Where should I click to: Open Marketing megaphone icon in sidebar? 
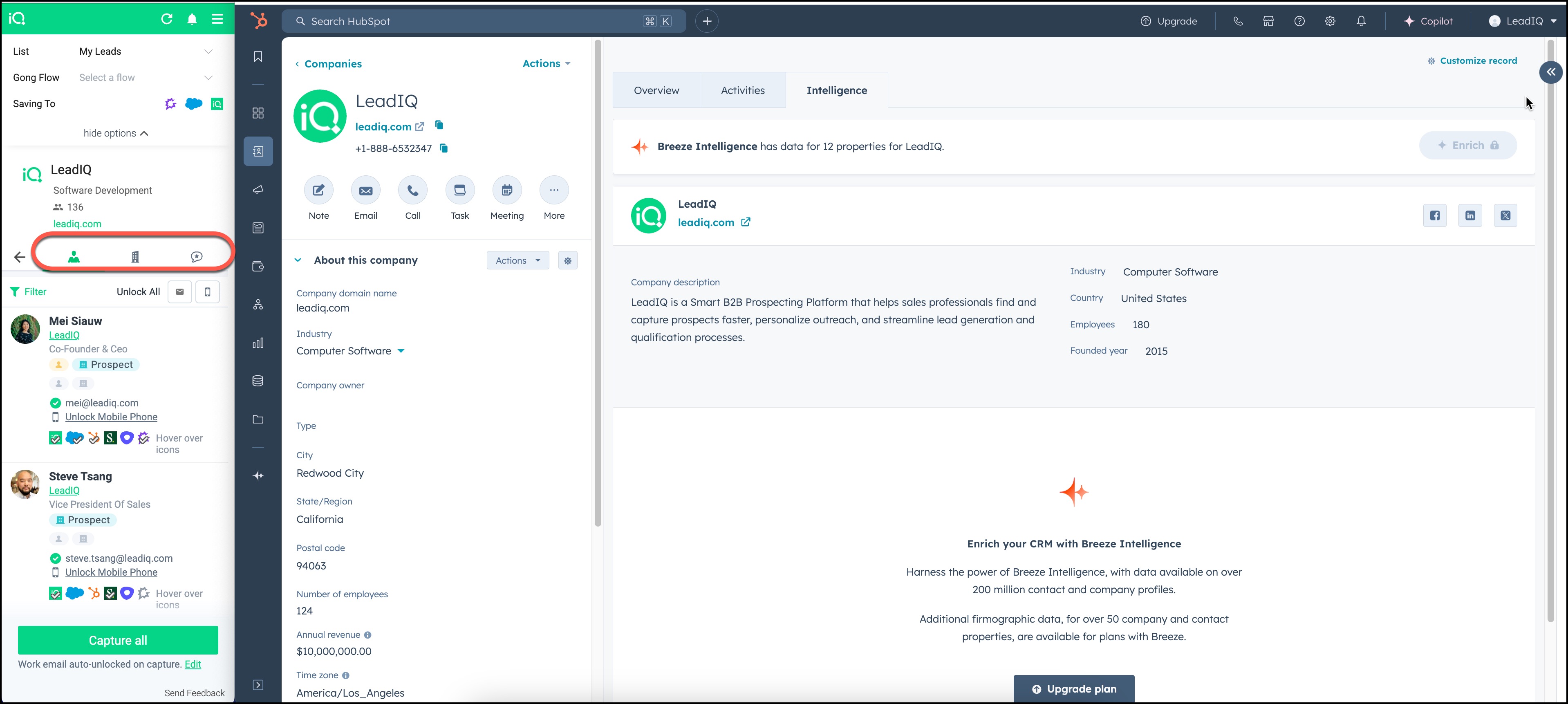[258, 190]
